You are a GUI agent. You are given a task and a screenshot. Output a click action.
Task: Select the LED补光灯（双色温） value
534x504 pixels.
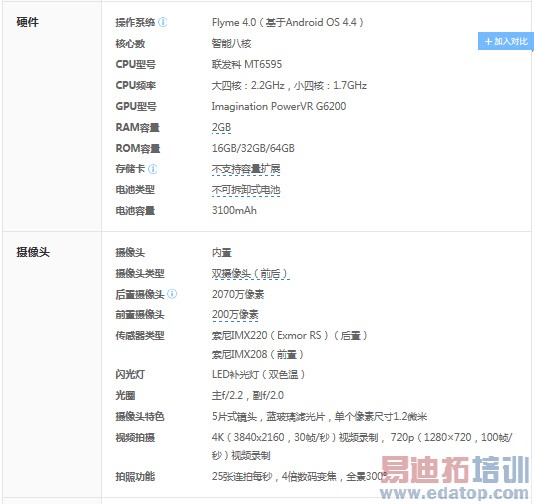258,375
